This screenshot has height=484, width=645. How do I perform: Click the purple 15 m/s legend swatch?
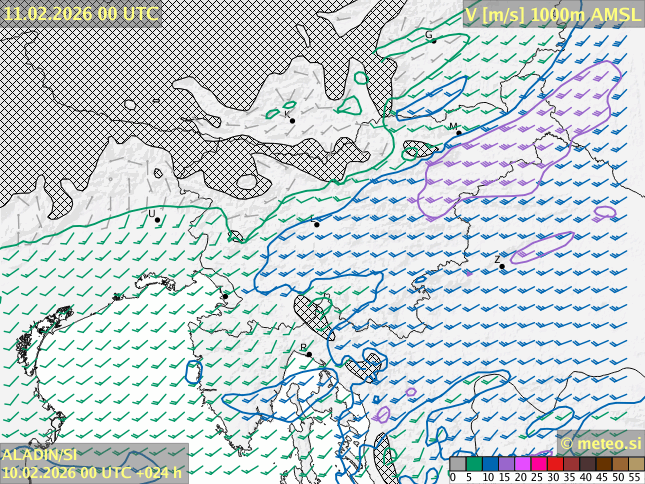tap(506, 464)
